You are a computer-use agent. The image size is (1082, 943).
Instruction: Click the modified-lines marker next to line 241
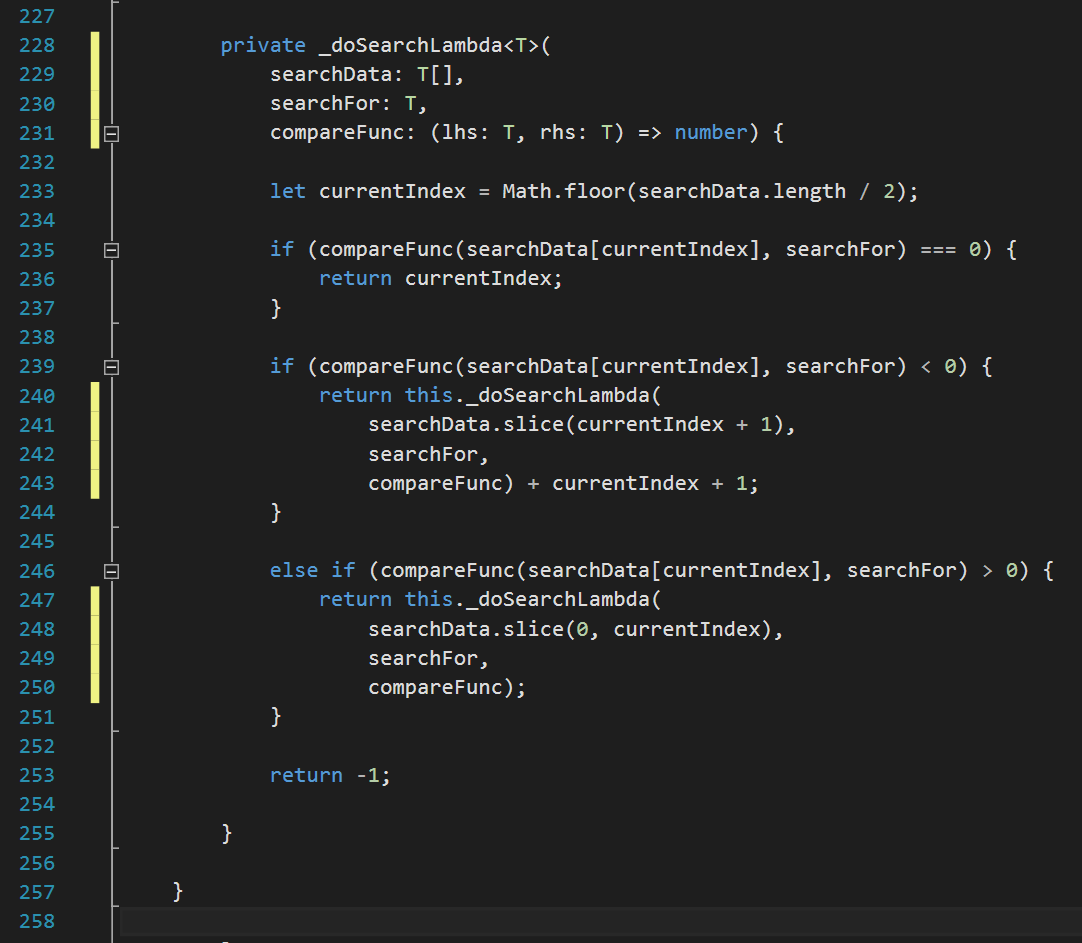[94, 424]
